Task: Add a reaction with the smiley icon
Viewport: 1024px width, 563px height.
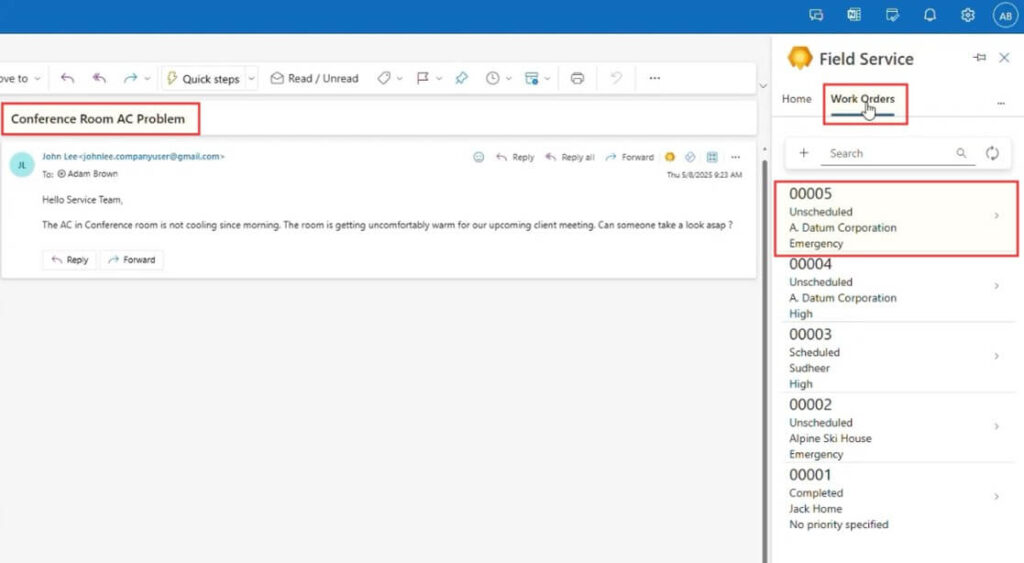Action: (479, 157)
